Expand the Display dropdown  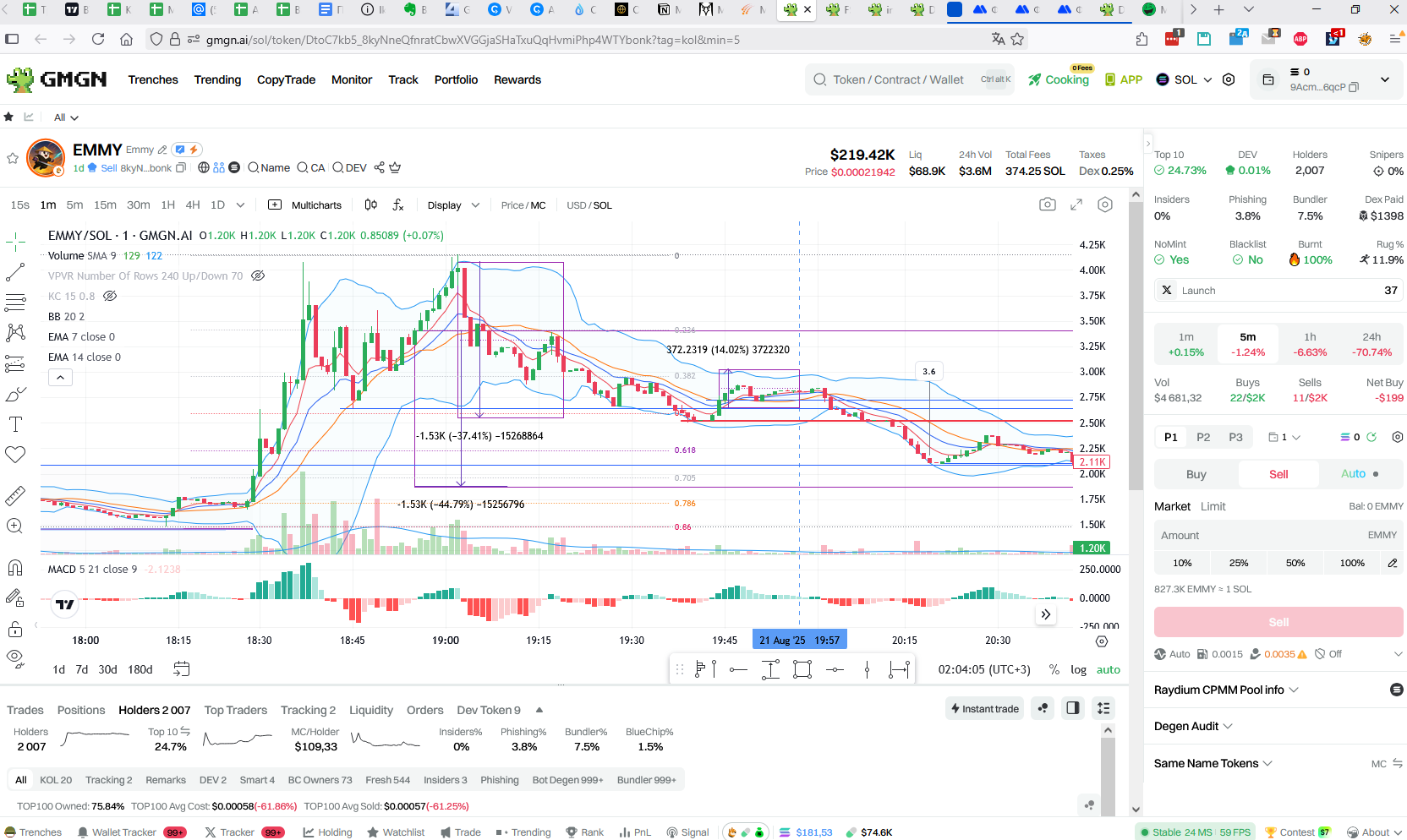[x=453, y=205]
